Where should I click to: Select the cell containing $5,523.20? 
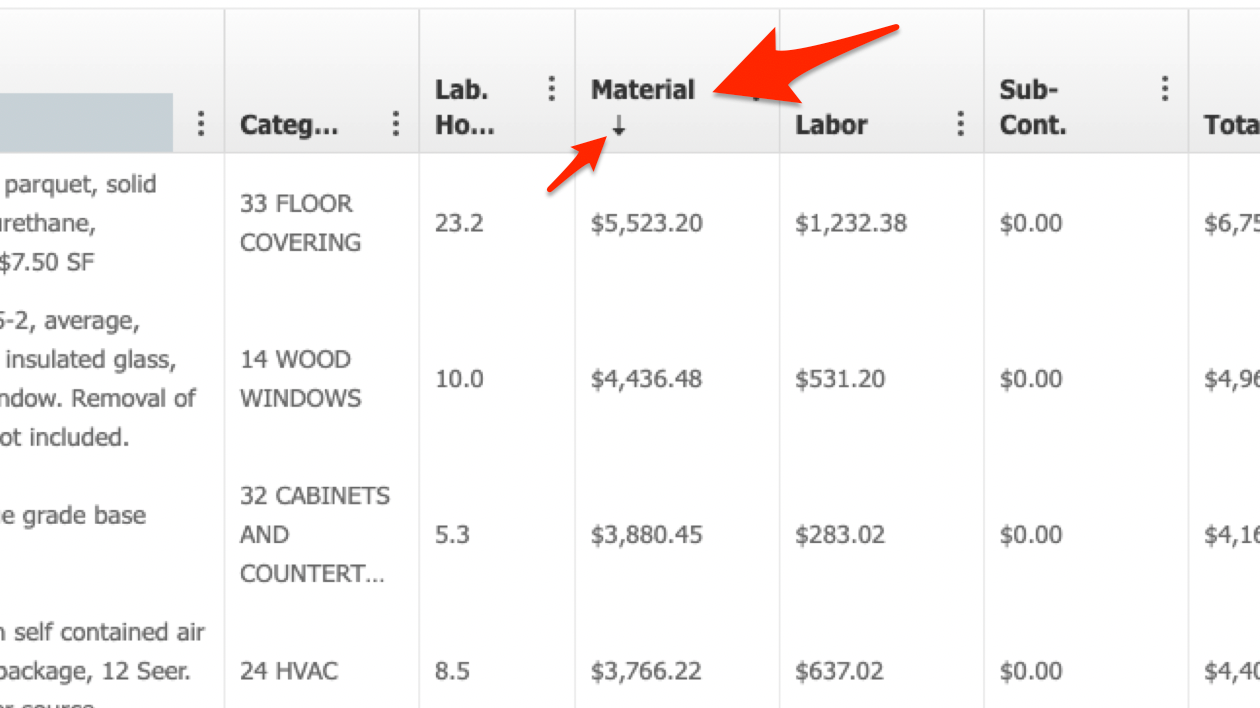coord(646,222)
